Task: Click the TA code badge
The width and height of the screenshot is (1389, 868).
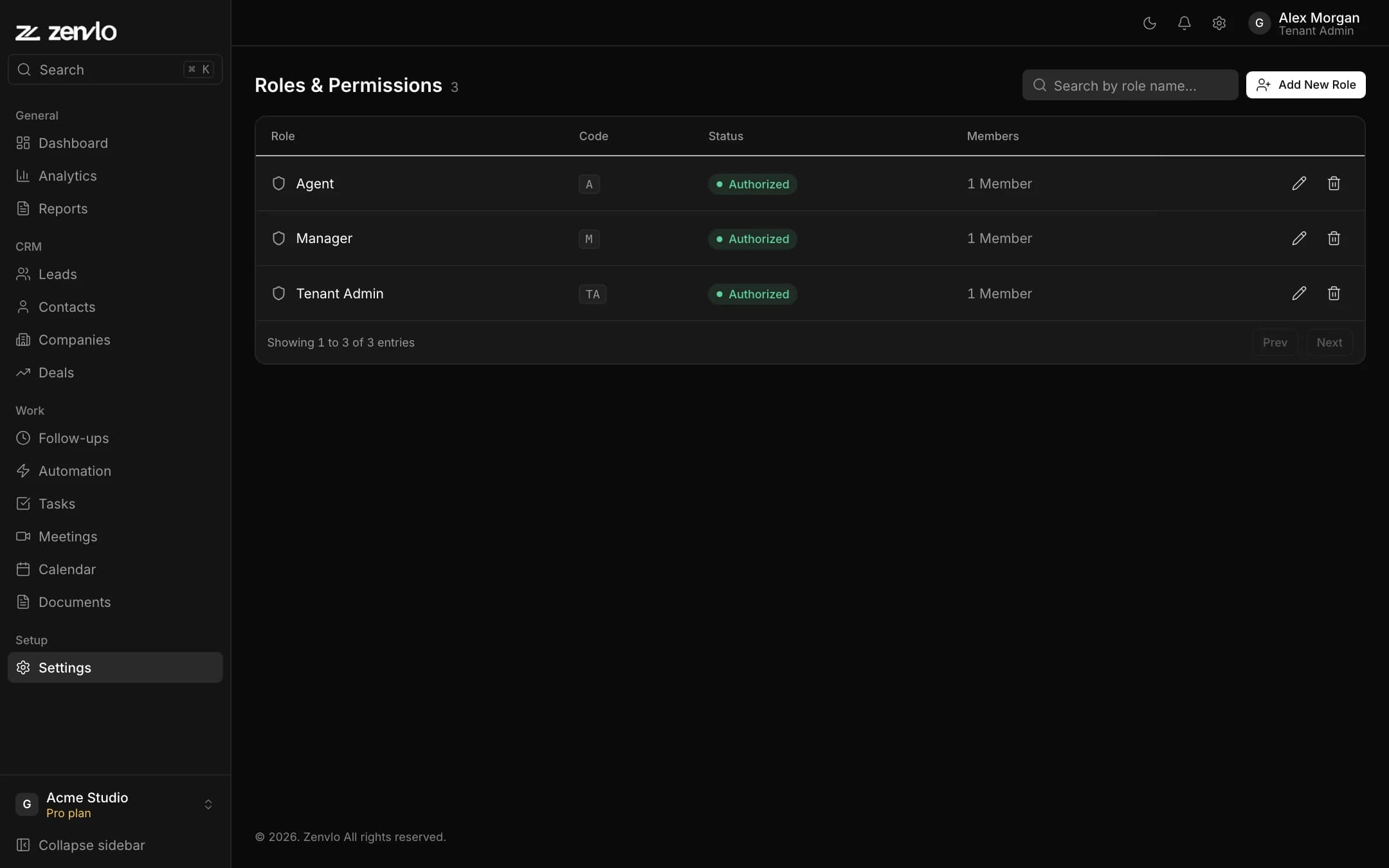Action: [592, 294]
